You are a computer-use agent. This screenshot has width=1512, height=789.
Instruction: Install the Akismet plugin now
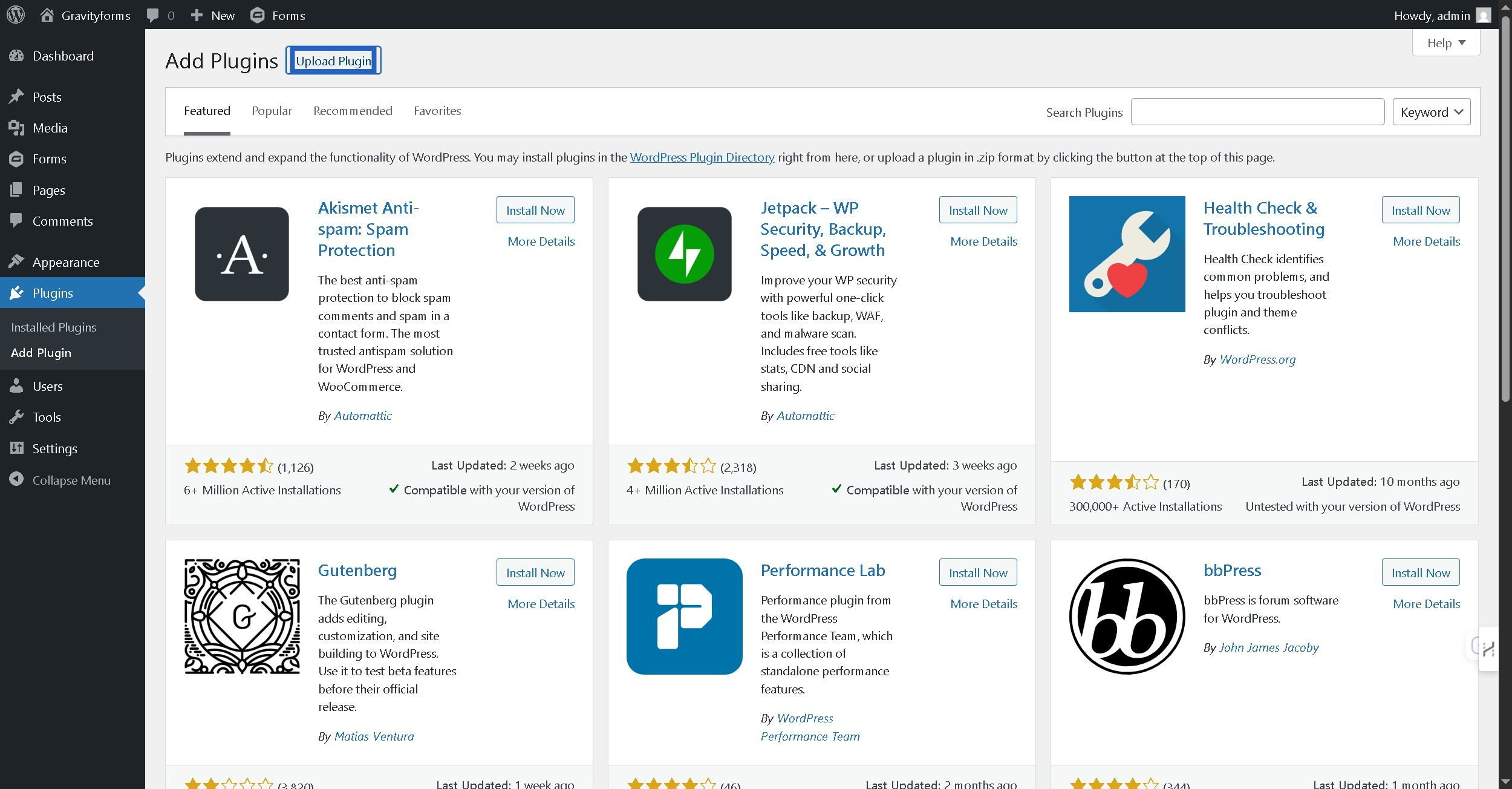(x=535, y=210)
